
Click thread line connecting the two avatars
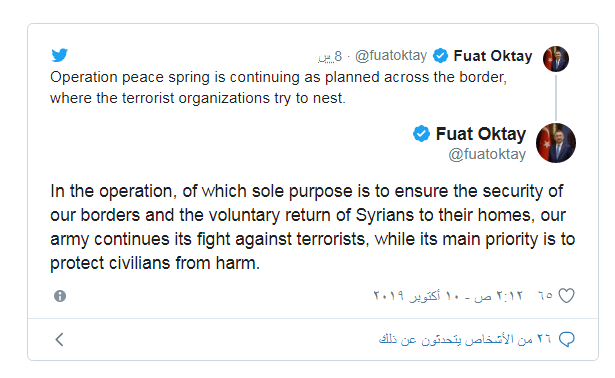[556, 98]
